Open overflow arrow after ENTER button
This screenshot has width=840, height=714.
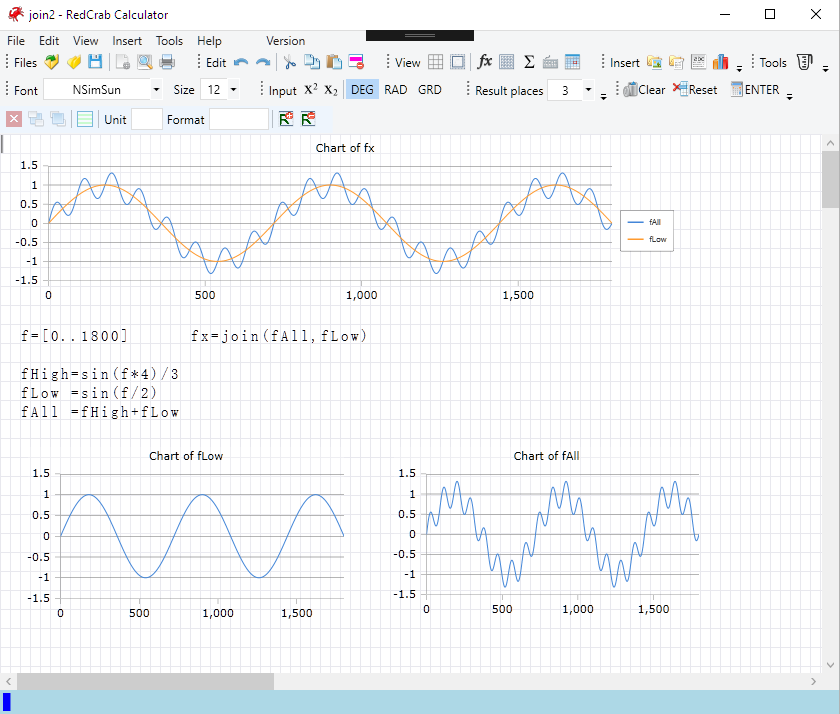point(789,96)
